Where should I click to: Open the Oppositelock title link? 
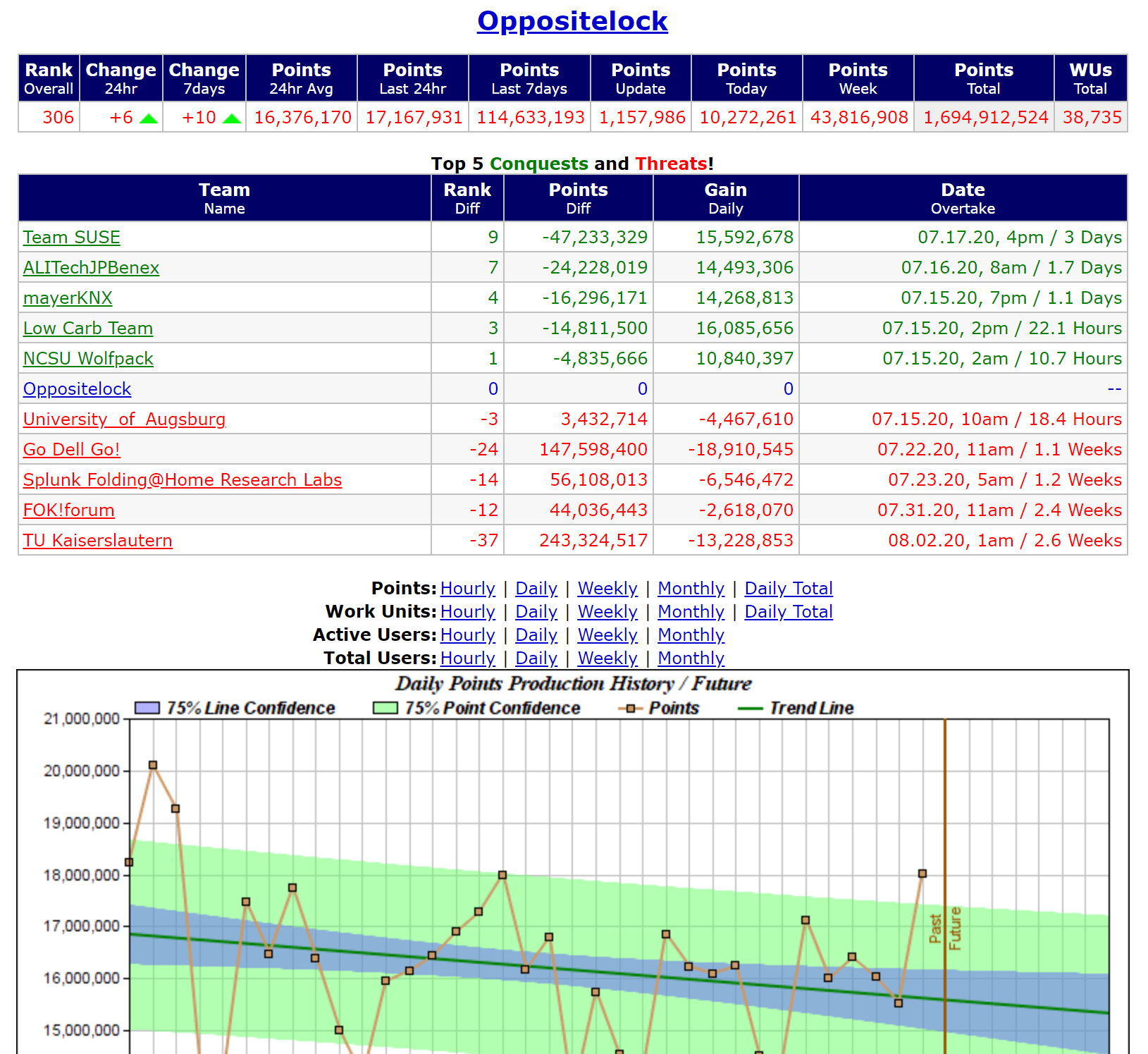pyautogui.click(x=572, y=21)
